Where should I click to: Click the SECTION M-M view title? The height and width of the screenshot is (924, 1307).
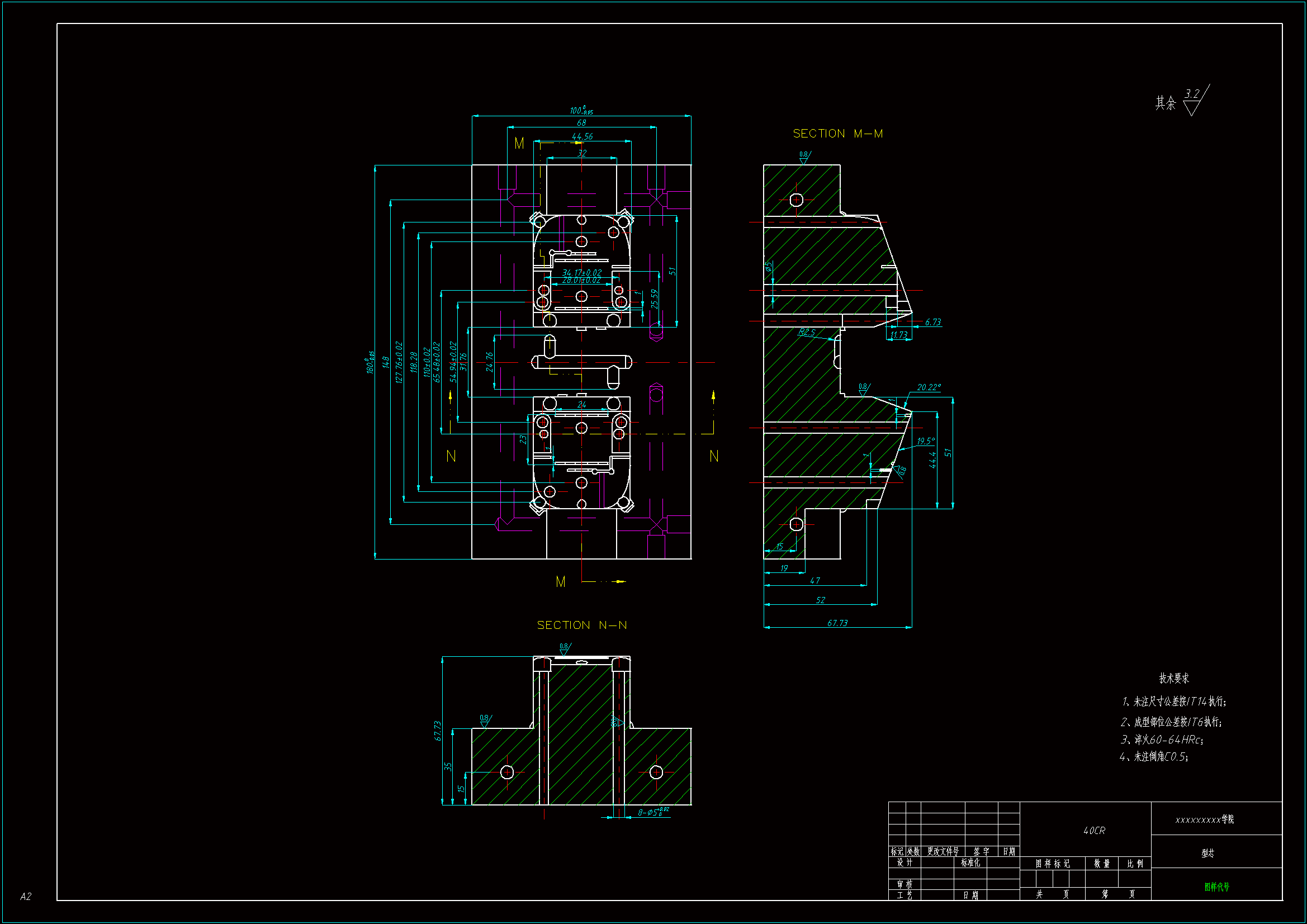tap(837, 134)
